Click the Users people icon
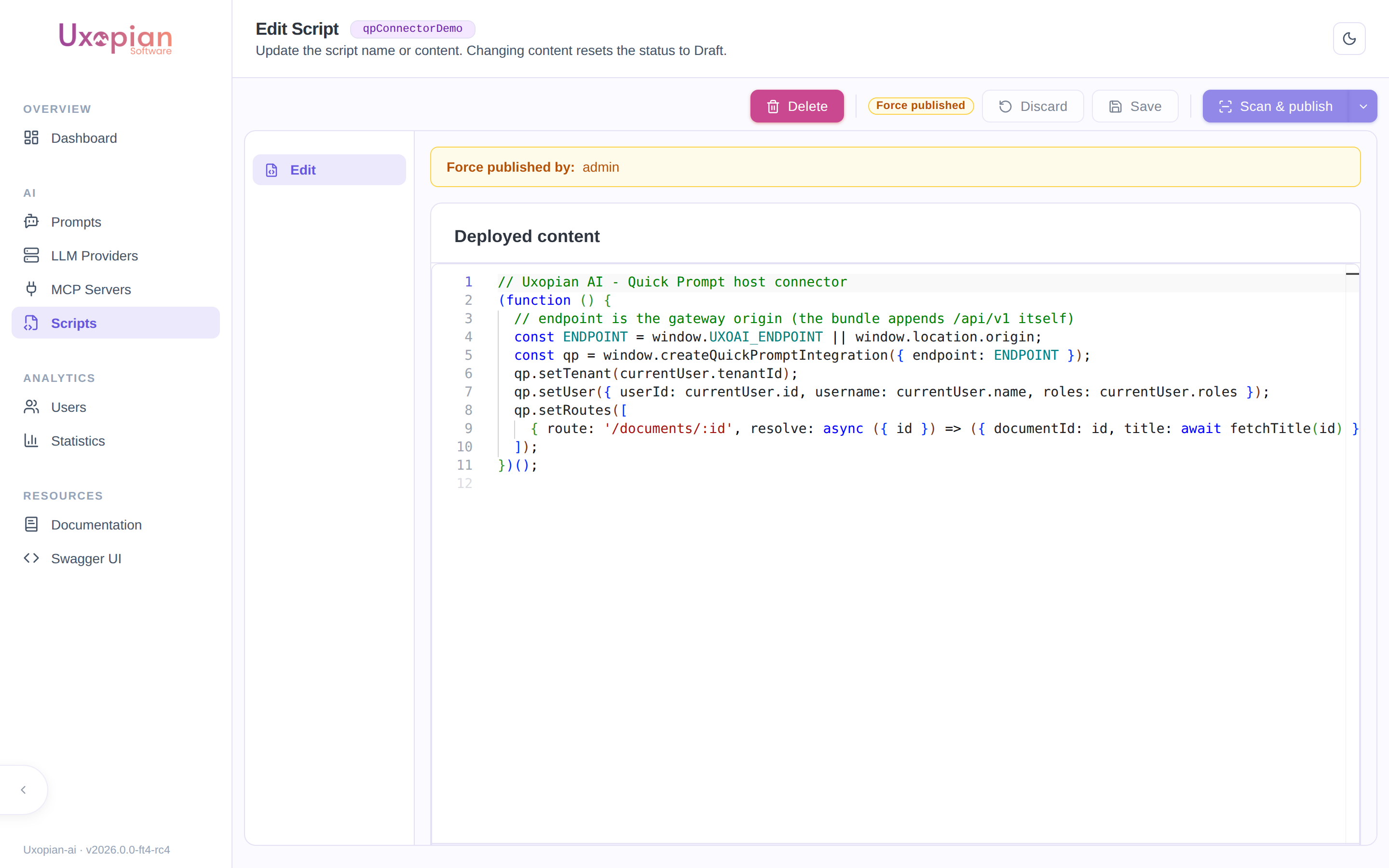Viewport: 1389px width, 868px height. (x=31, y=407)
